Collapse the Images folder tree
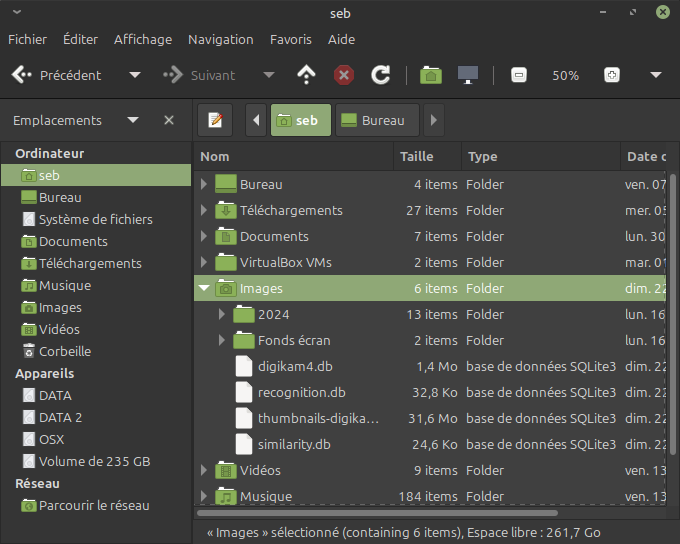680x544 pixels. (x=204, y=288)
